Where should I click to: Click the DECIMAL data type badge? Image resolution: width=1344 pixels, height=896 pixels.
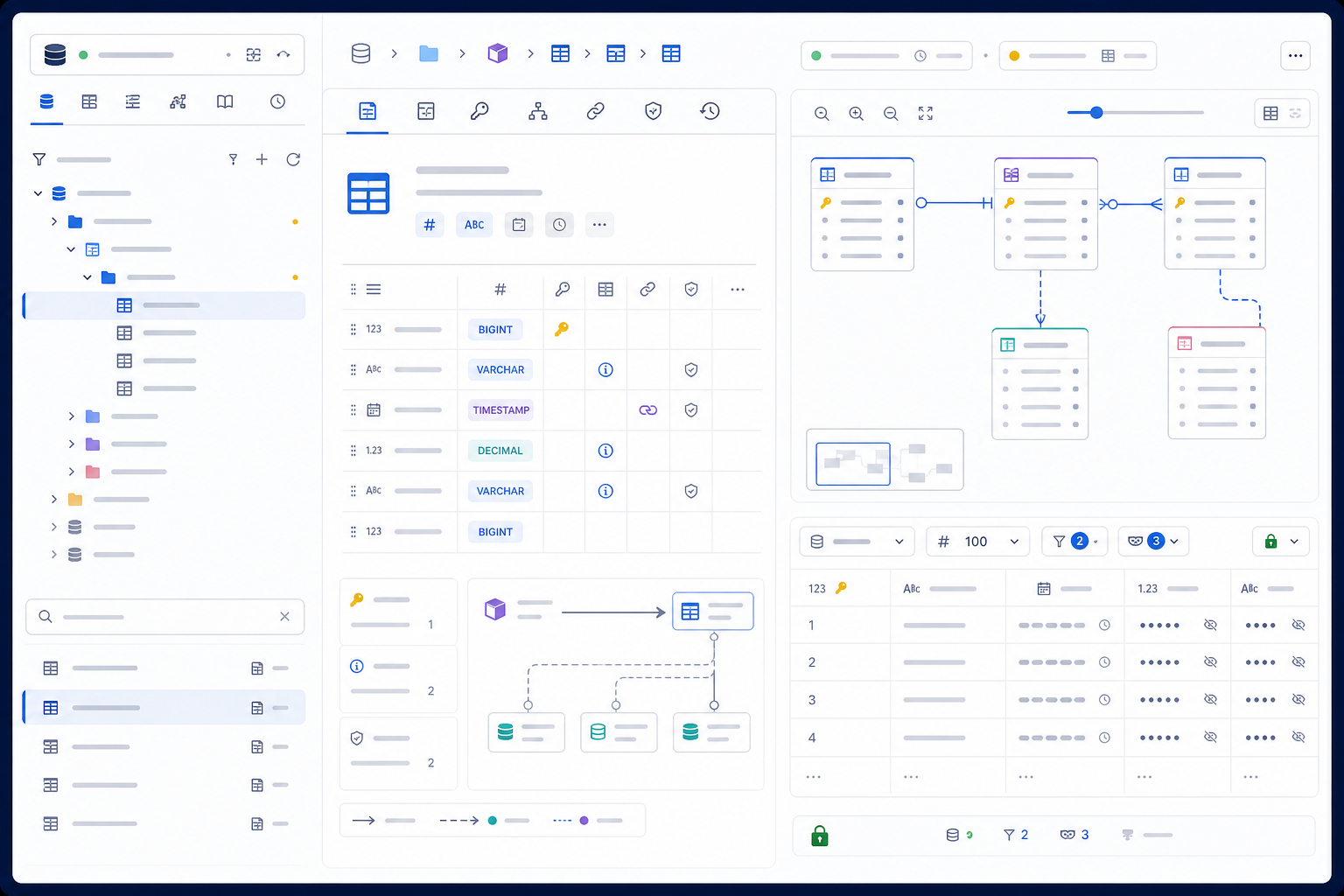click(x=500, y=451)
